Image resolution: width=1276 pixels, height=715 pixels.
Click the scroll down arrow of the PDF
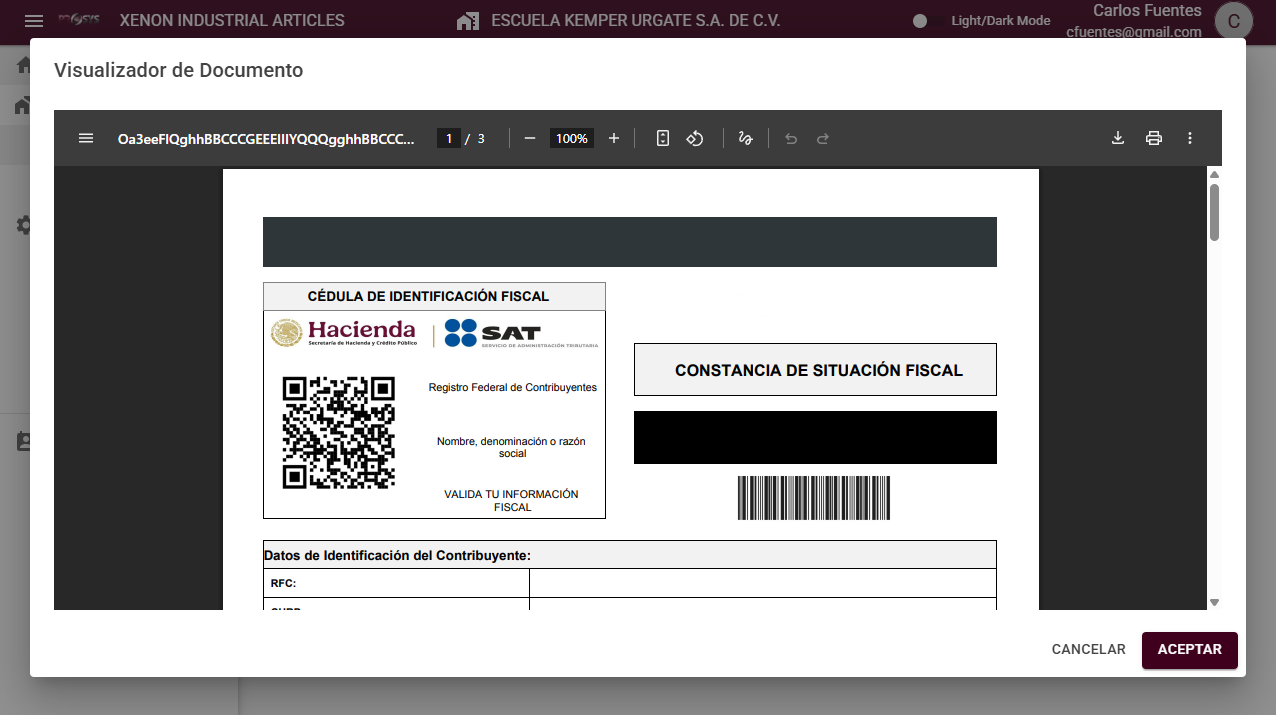click(1214, 602)
